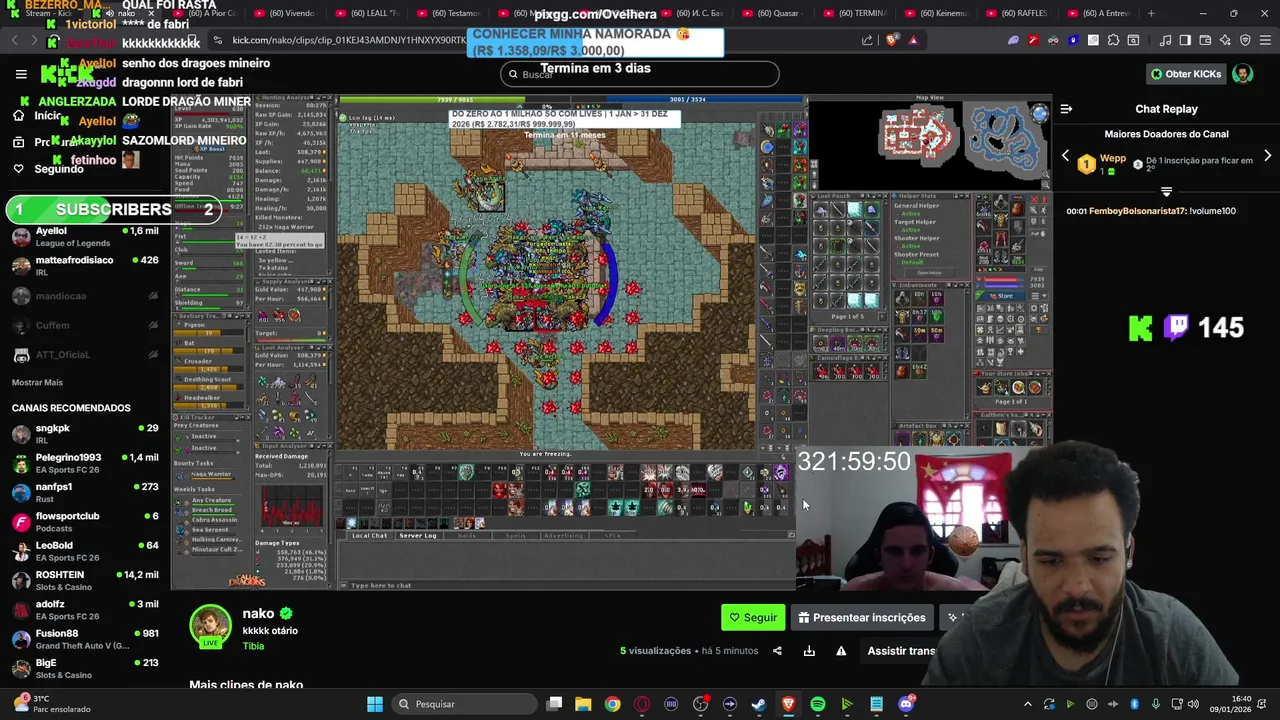Open adolfz recommended channel
Image resolution: width=1280 pixels, height=720 pixels.
[85, 610]
